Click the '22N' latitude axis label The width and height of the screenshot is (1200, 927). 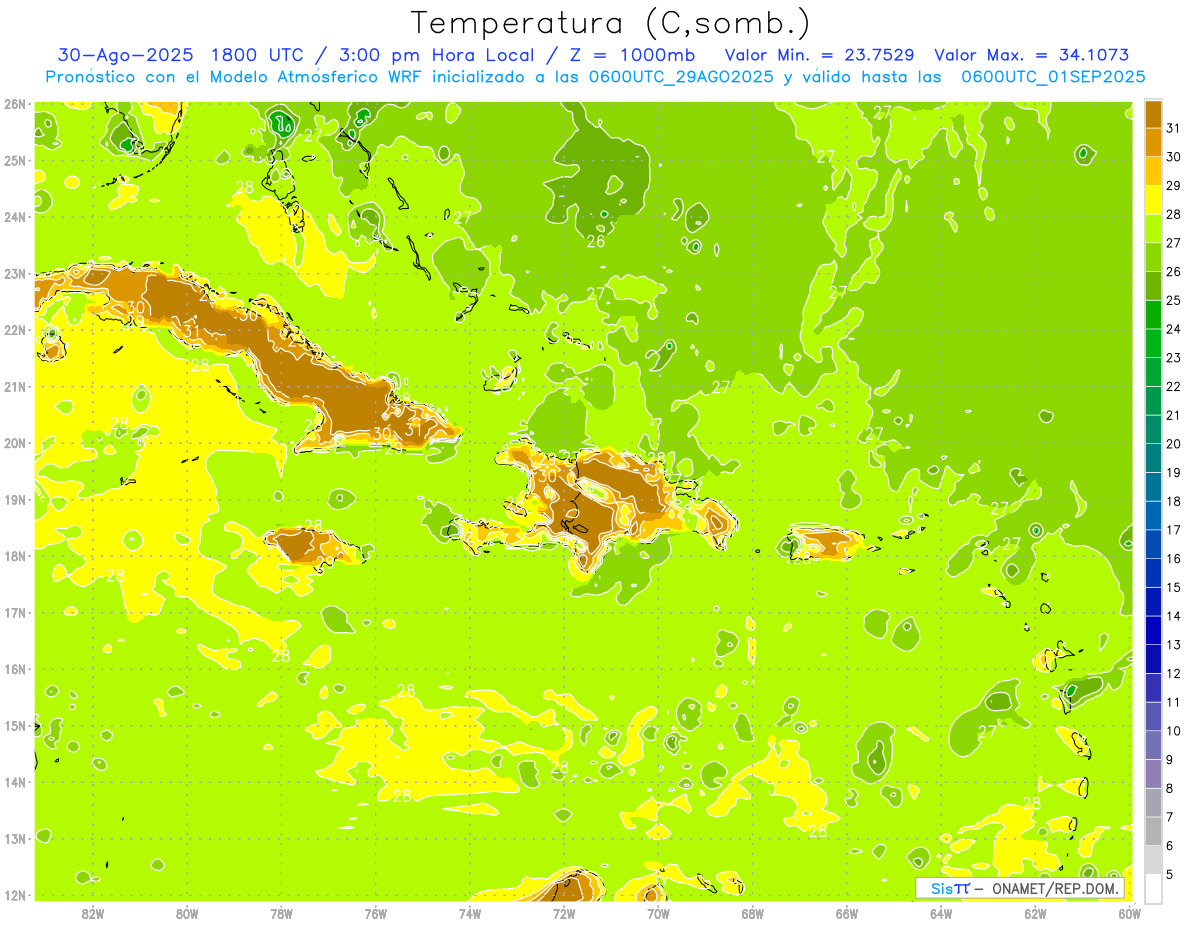(15, 330)
